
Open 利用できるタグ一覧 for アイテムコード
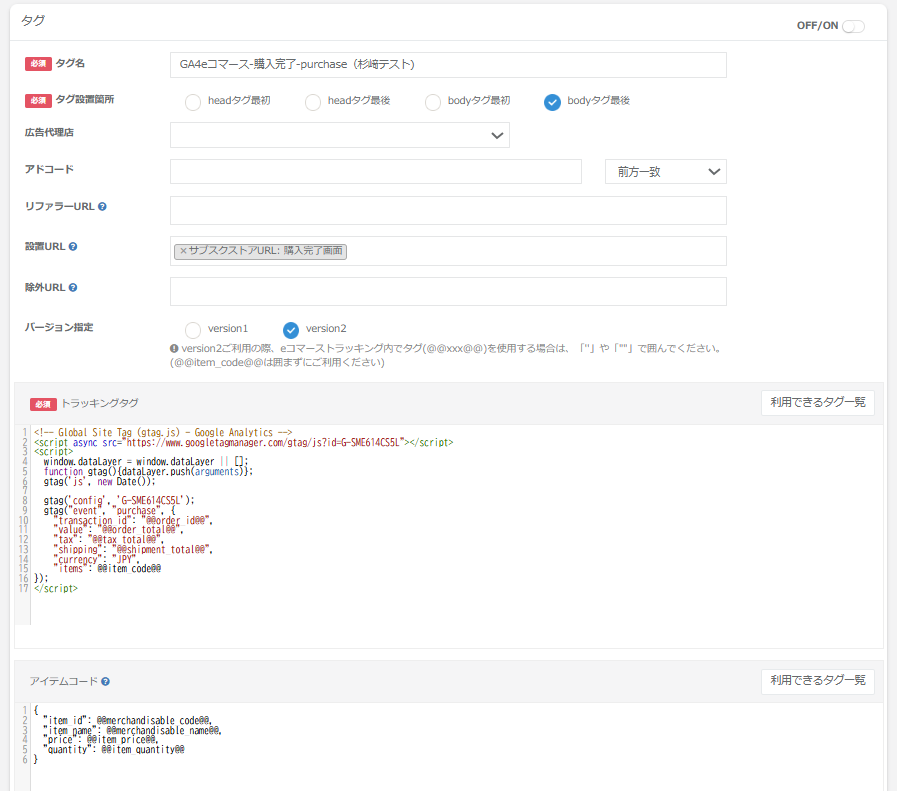(x=817, y=681)
